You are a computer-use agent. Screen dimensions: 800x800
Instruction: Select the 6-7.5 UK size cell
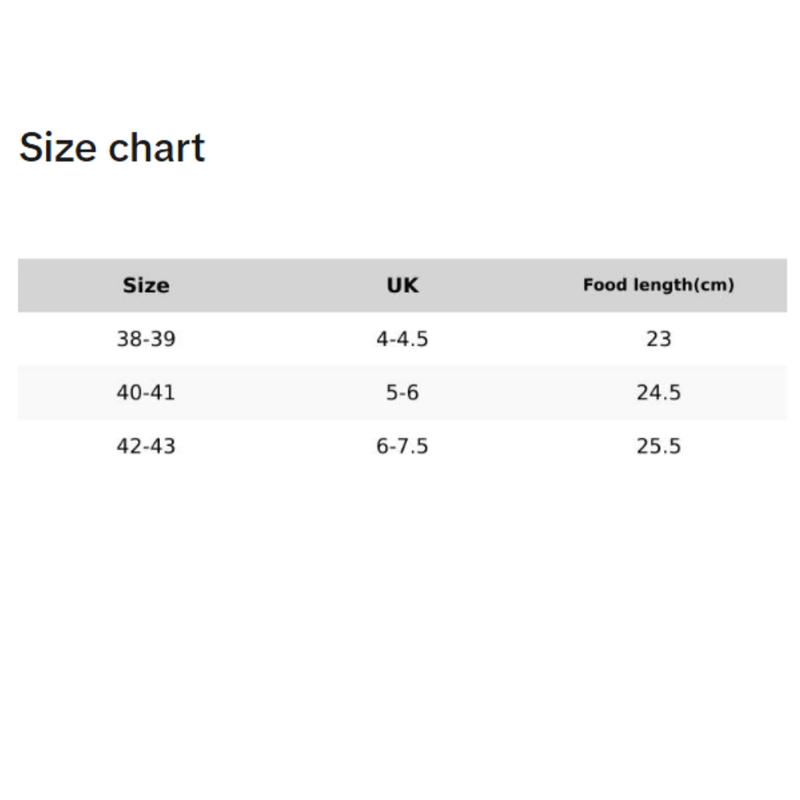[x=403, y=446]
